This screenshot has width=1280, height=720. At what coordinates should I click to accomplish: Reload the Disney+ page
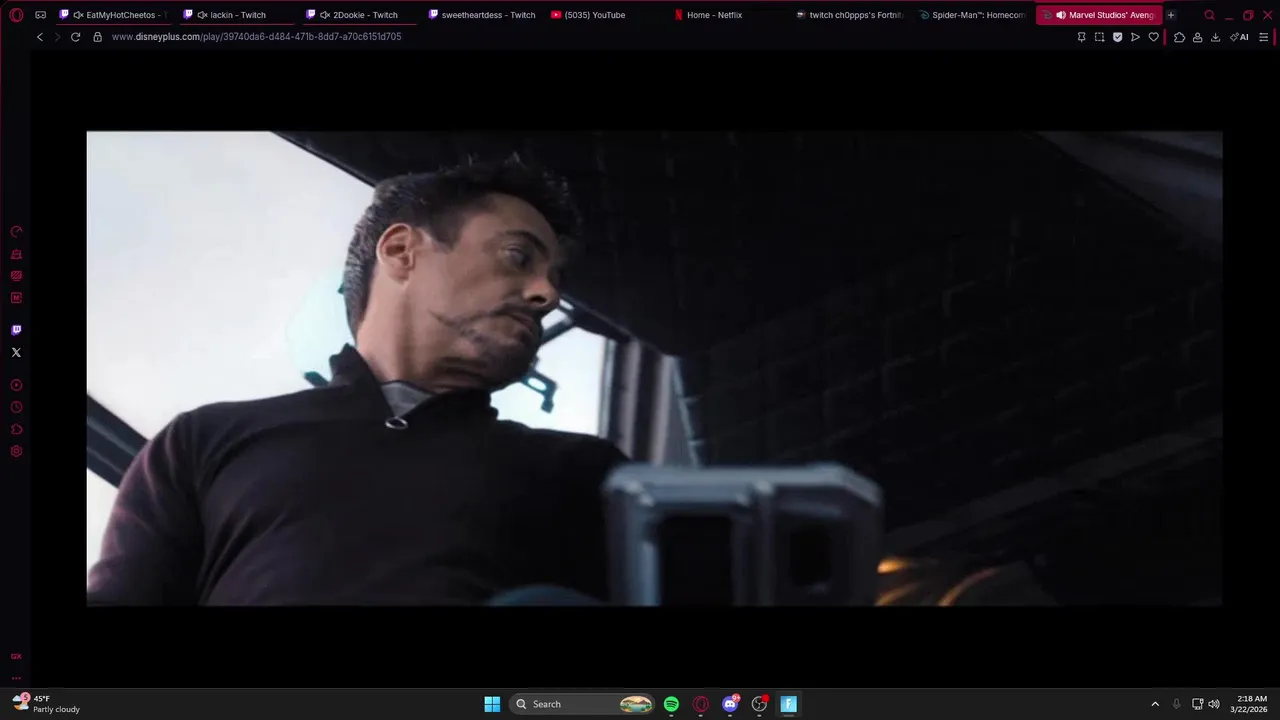[75, 37]
